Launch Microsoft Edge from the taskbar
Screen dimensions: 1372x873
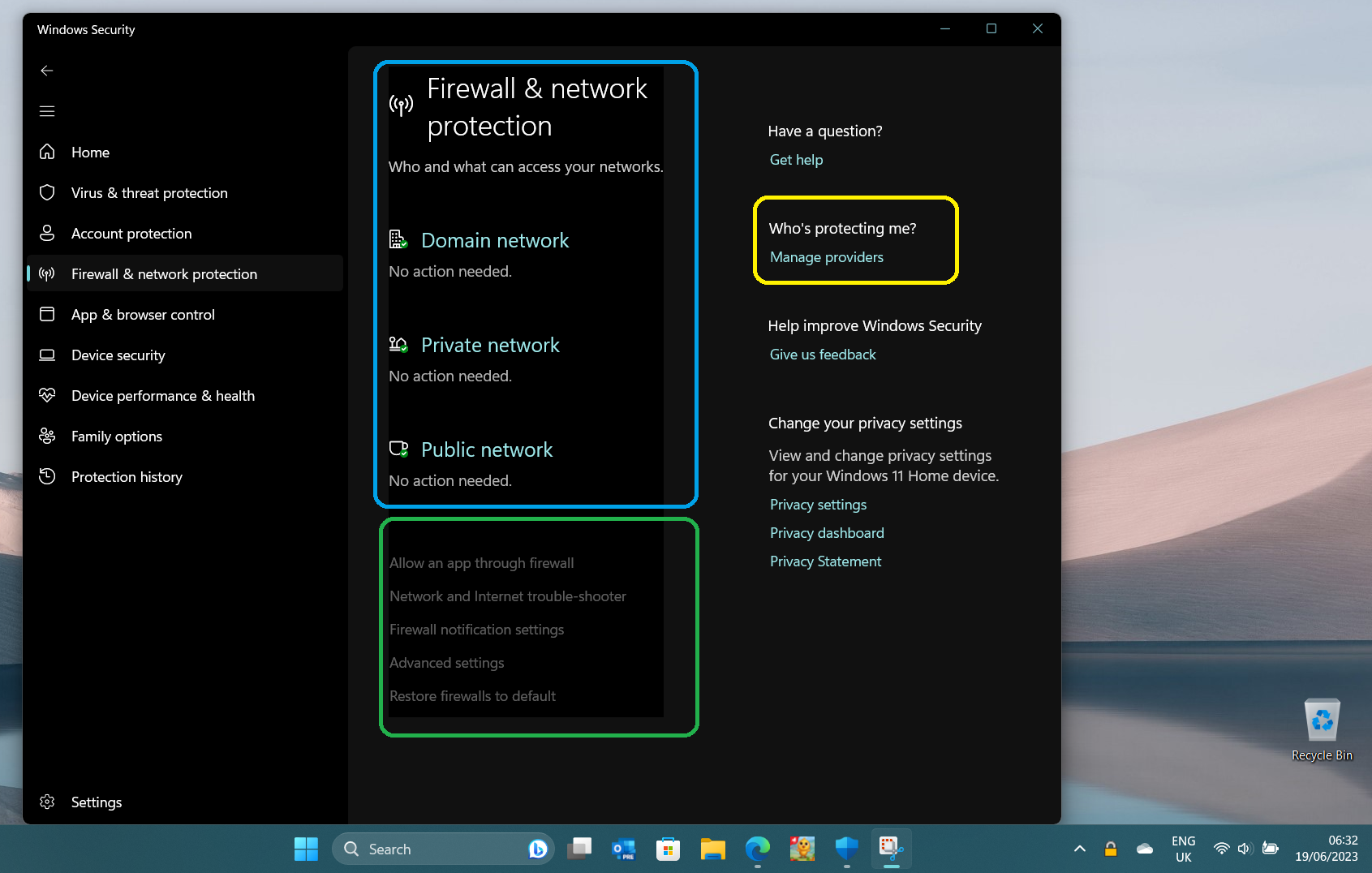[757, 849]
